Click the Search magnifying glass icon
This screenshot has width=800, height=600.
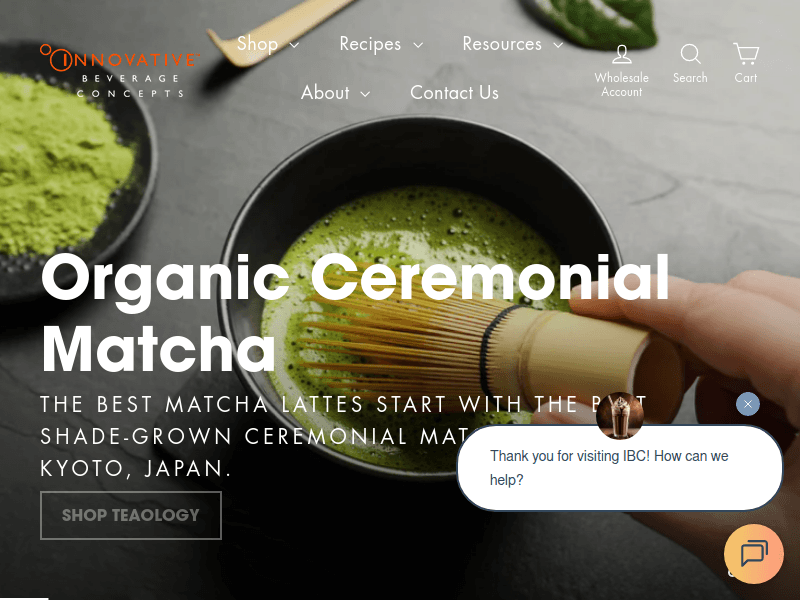pos(690,54)
